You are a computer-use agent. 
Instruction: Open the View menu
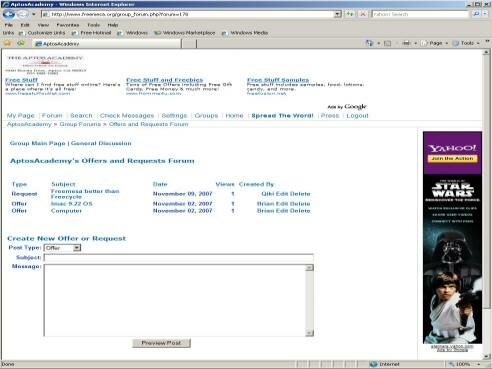coord(43,25)
